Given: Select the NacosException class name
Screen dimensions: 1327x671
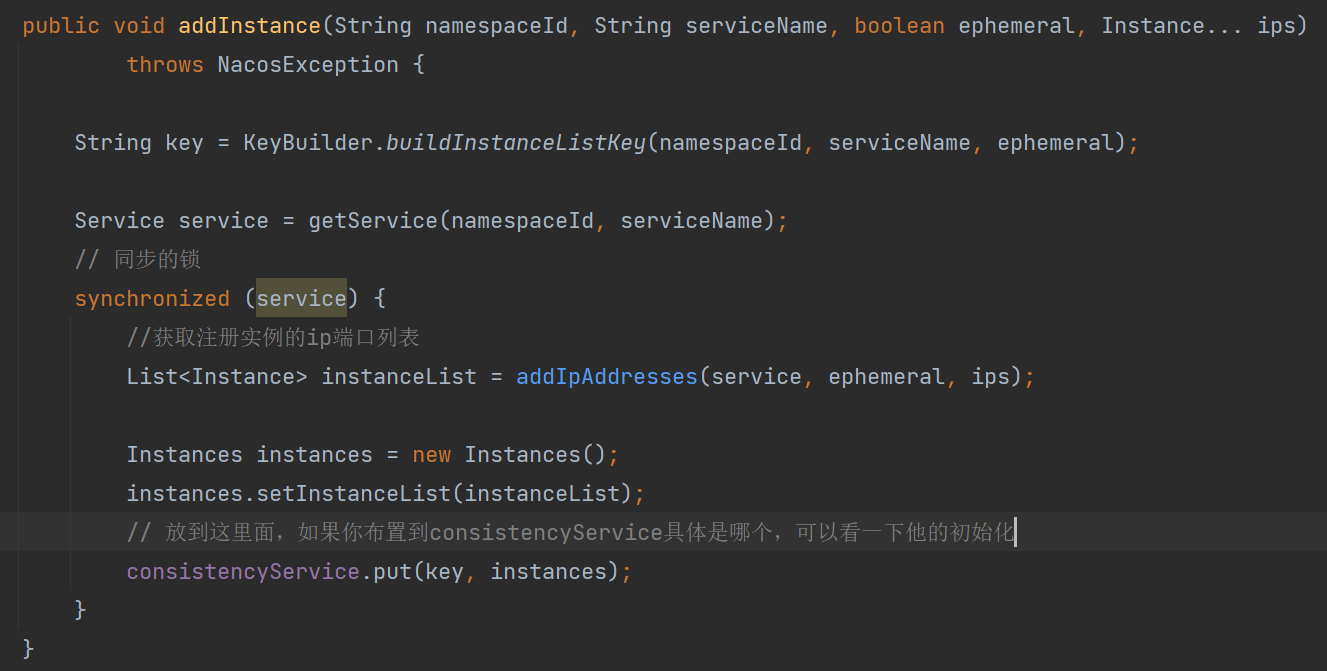Looking at the screenshot, I should pos(307,65).
